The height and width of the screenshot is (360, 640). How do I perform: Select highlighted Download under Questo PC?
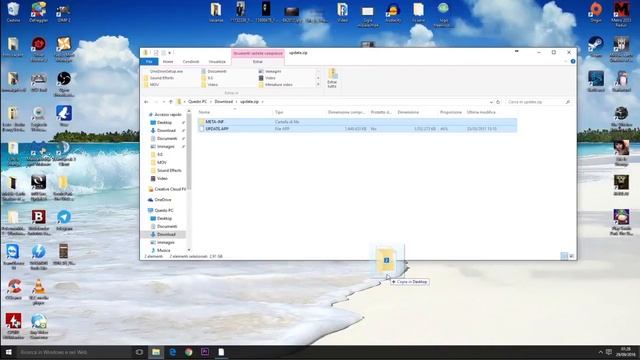pos(166,234)
